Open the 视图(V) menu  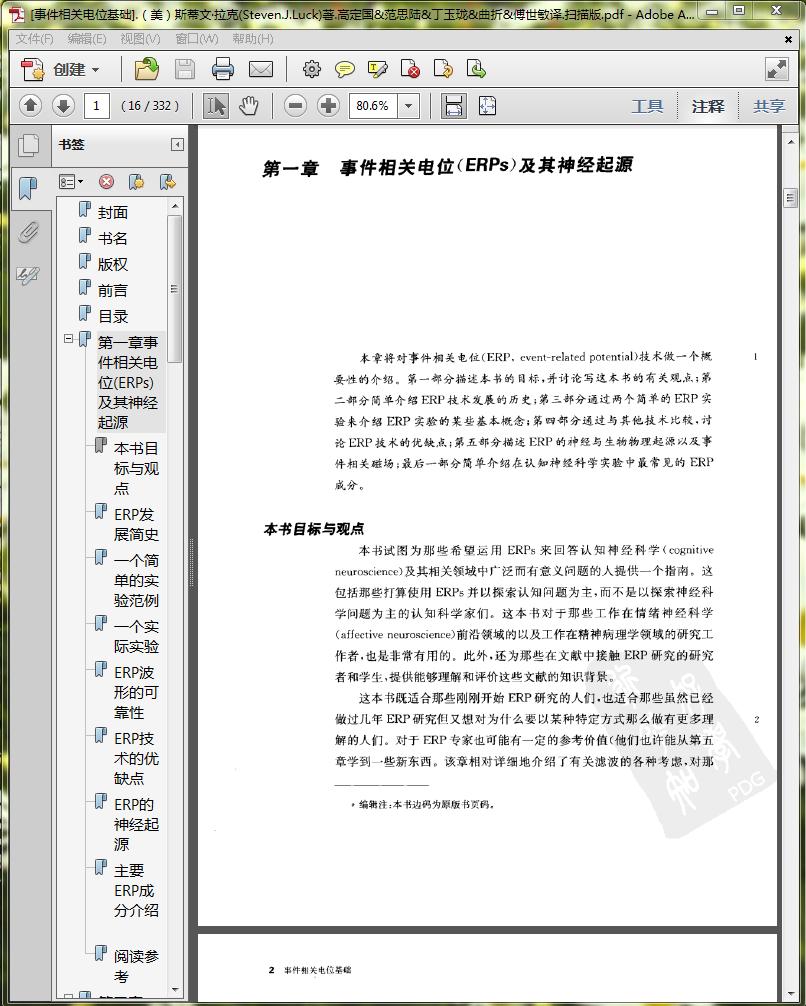pos(141,38)
